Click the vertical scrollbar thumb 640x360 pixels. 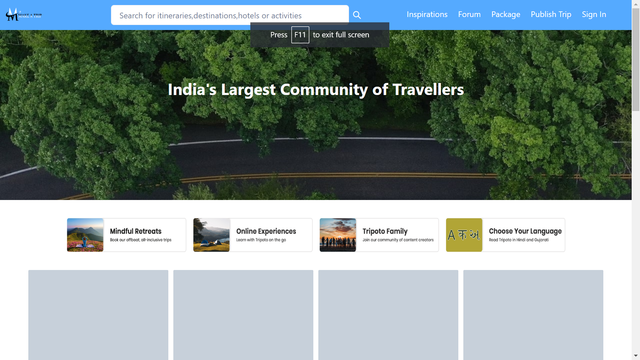(x=636, y=59)
